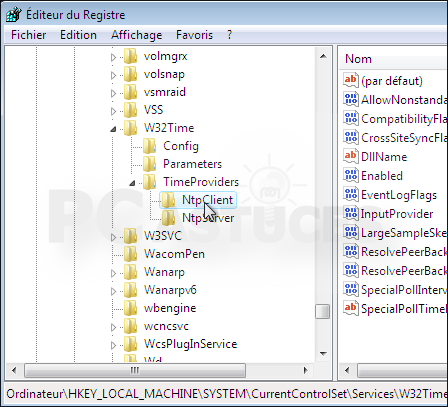
Task: Select the DllName value name
Action: tap(384, 157)
